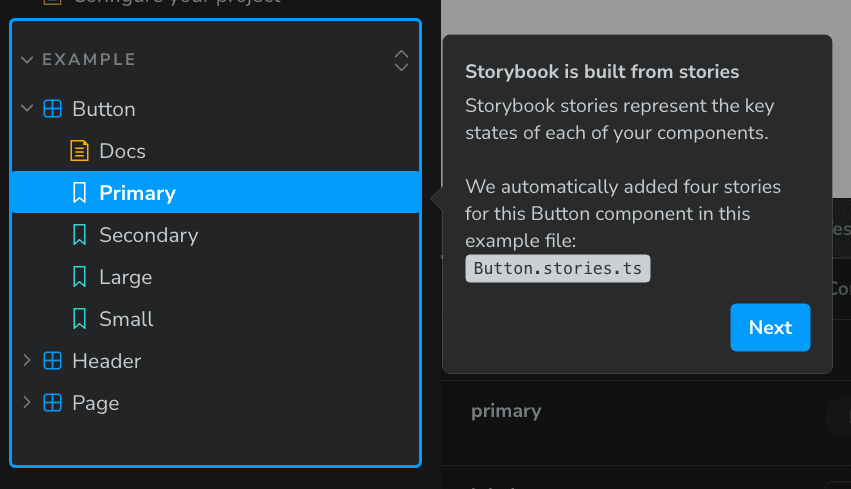This screenshot has width=851, height=489.
Task: Expand the Page component chevron
Action: tap(27, 402)
